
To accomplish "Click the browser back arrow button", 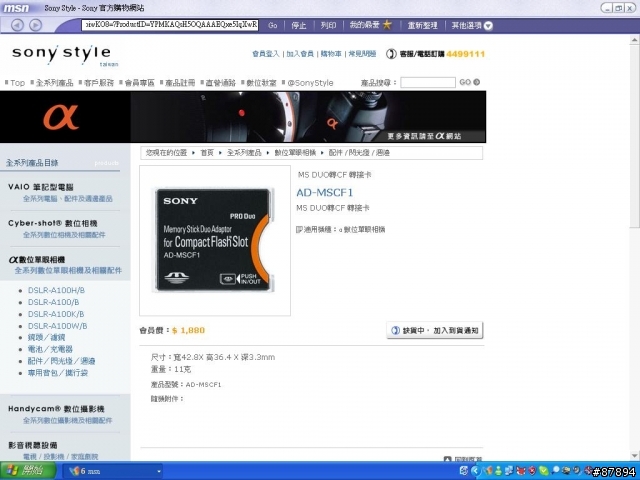I will coord(17,25).
